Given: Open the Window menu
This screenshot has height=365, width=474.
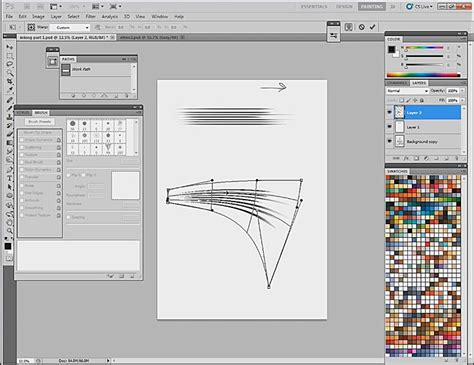Looking at the screenshot, I should click(x=160, y=16).
